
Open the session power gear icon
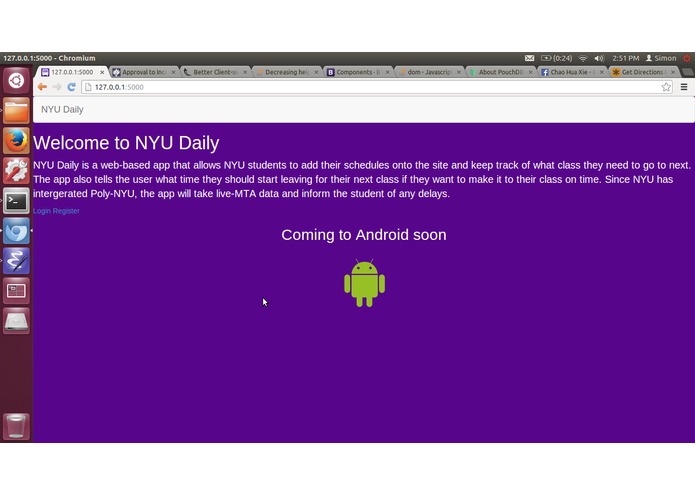pos(687,58)
